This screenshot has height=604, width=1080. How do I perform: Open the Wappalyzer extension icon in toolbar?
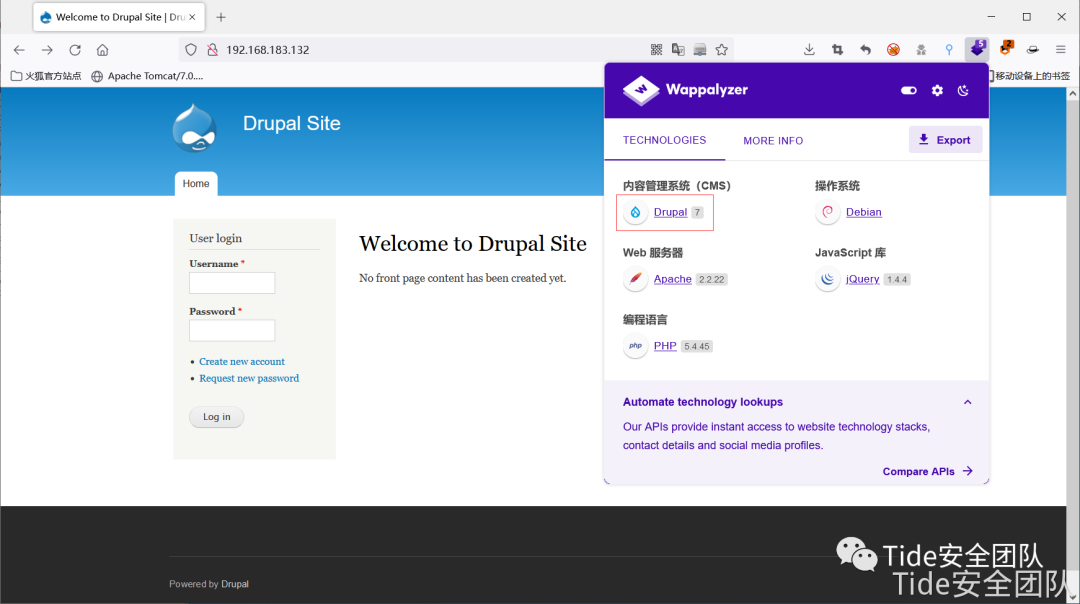(x=977, y=49)
